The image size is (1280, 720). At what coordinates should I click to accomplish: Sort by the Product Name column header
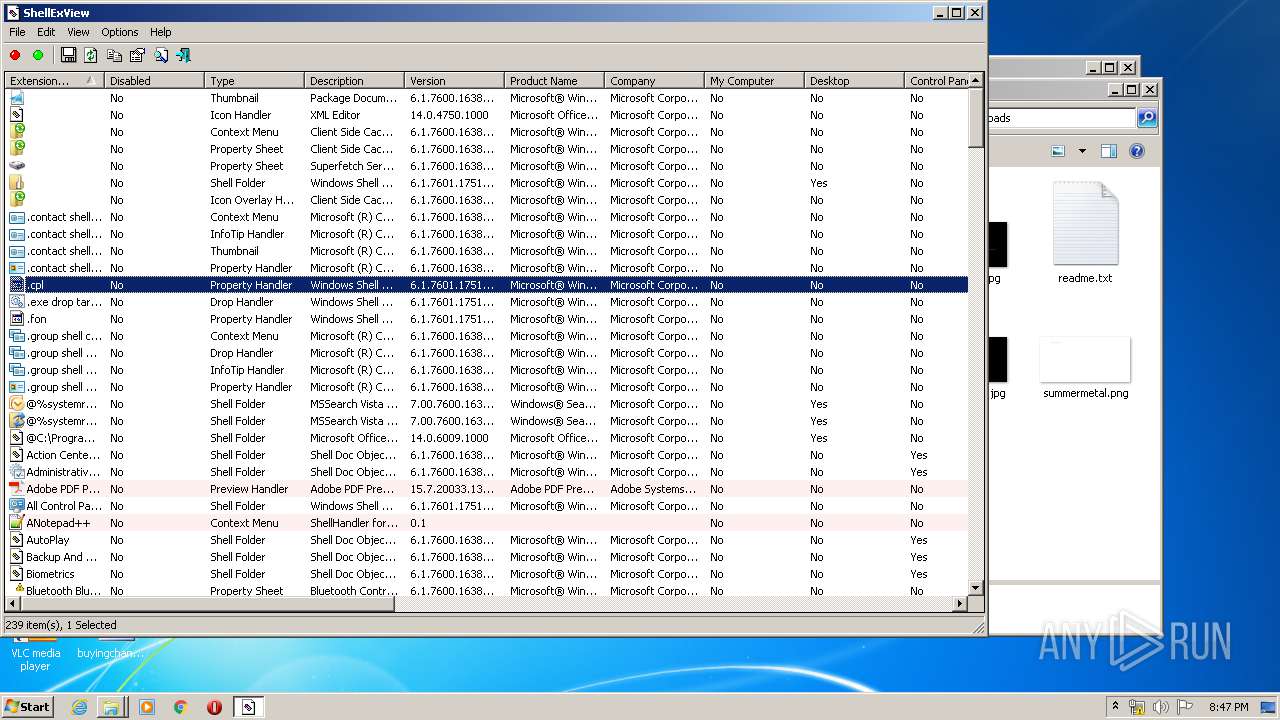[554, 81]
